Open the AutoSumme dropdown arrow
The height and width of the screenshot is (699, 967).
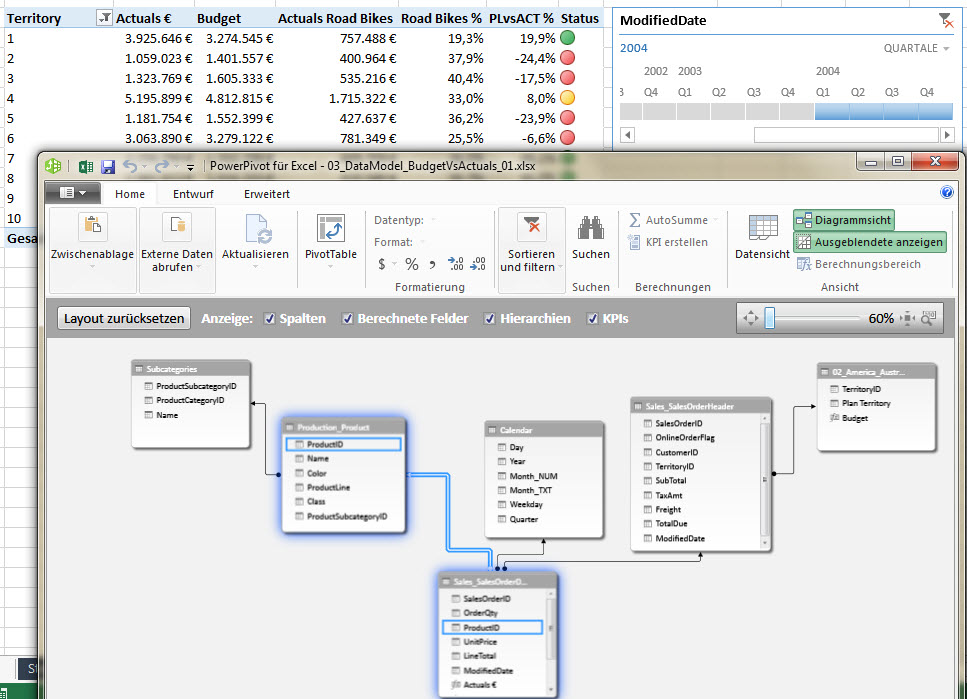pos(715,220)
